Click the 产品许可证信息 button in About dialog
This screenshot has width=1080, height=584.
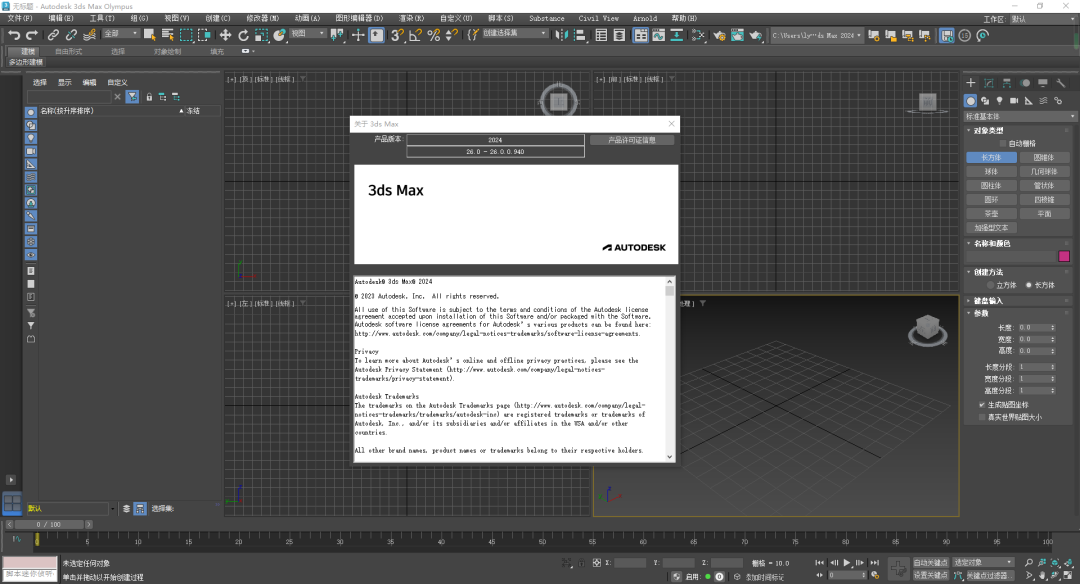(x=632, y=140)
